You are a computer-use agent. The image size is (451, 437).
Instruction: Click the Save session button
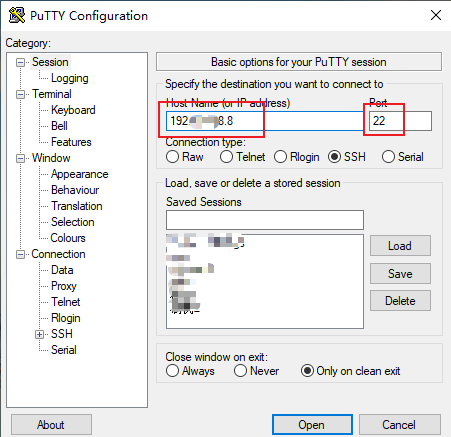point(400,274)
